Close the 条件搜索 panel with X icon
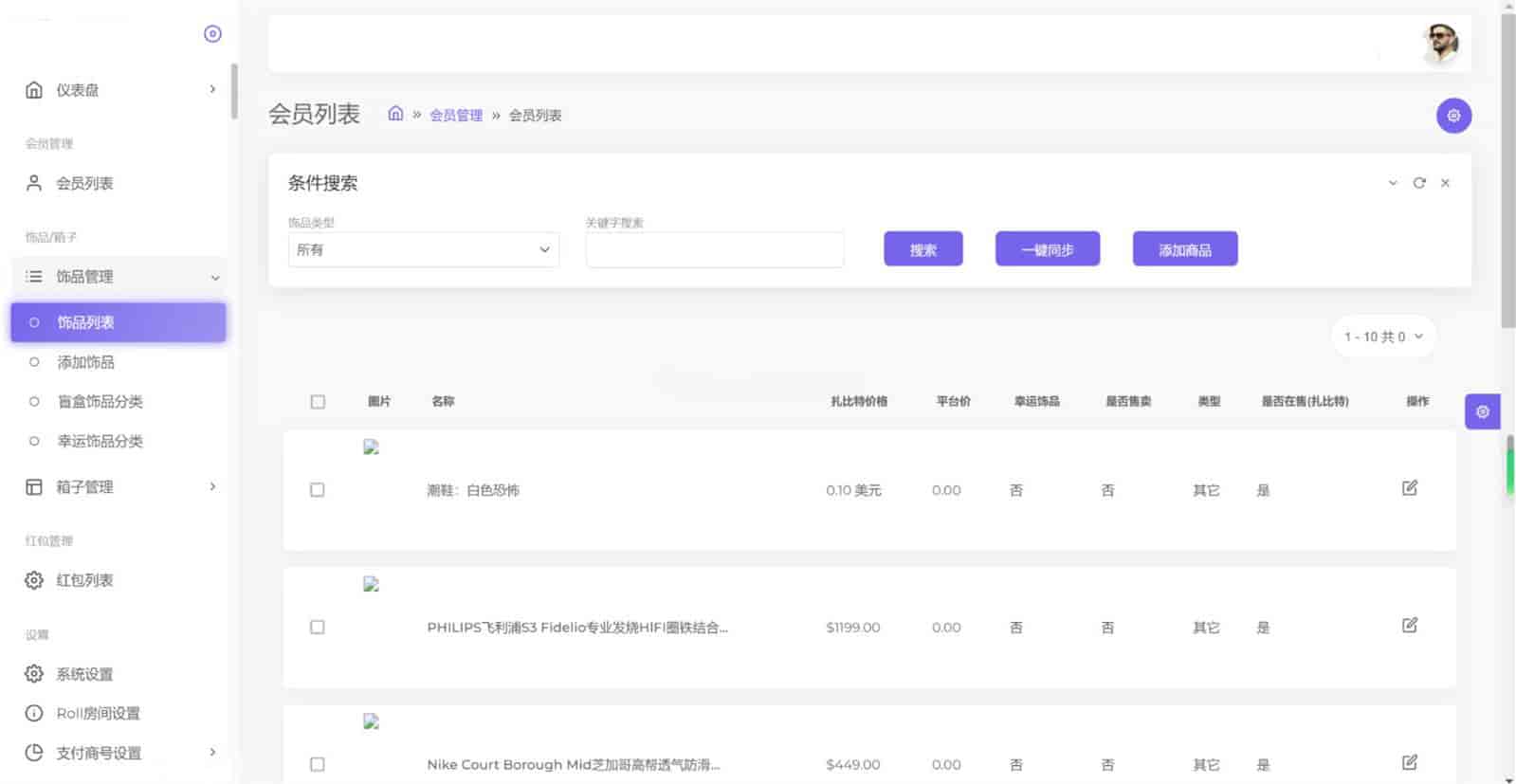This screenshot has width=1516, height=784. (1445, 183)
